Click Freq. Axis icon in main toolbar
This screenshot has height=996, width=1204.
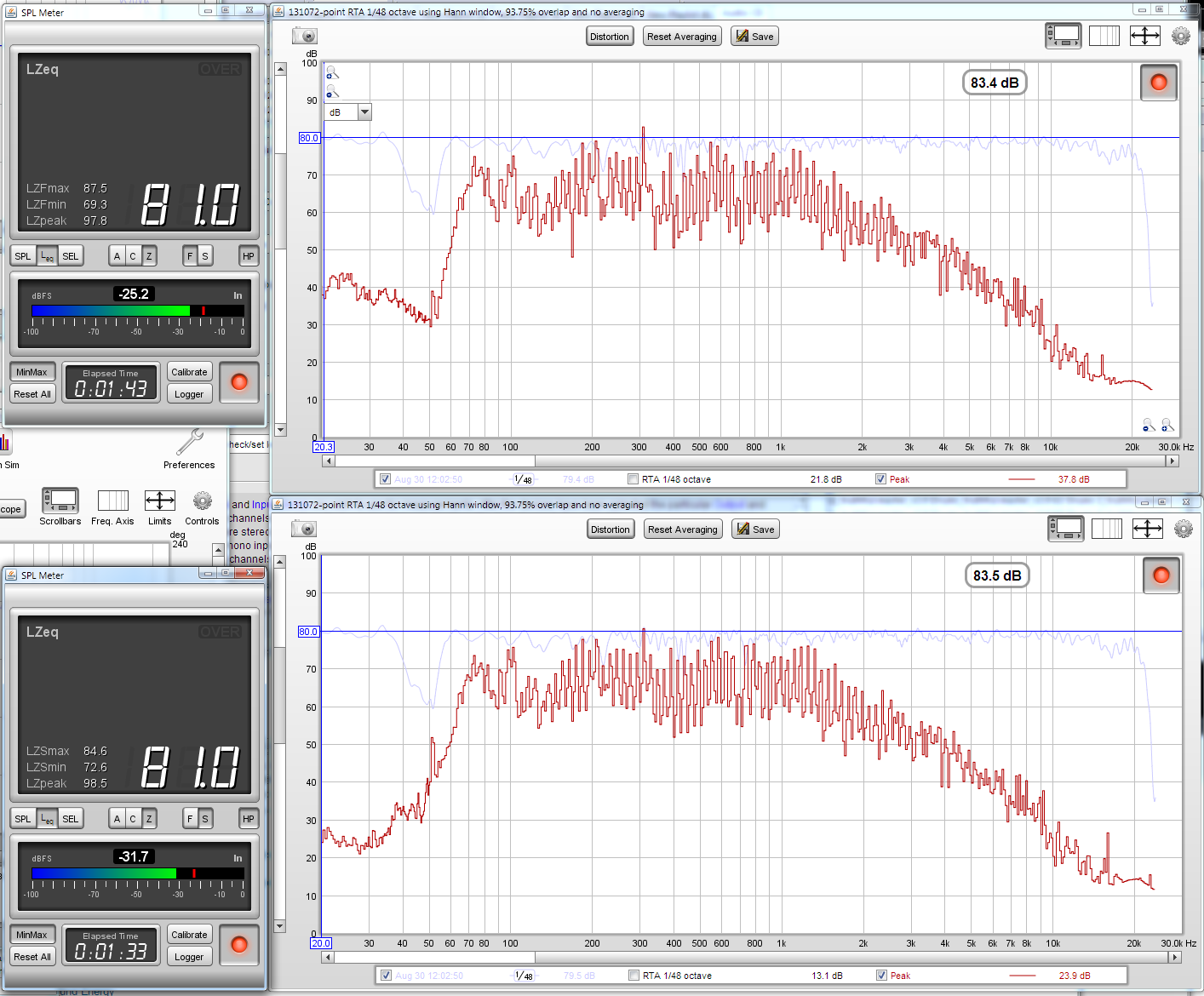112,500
